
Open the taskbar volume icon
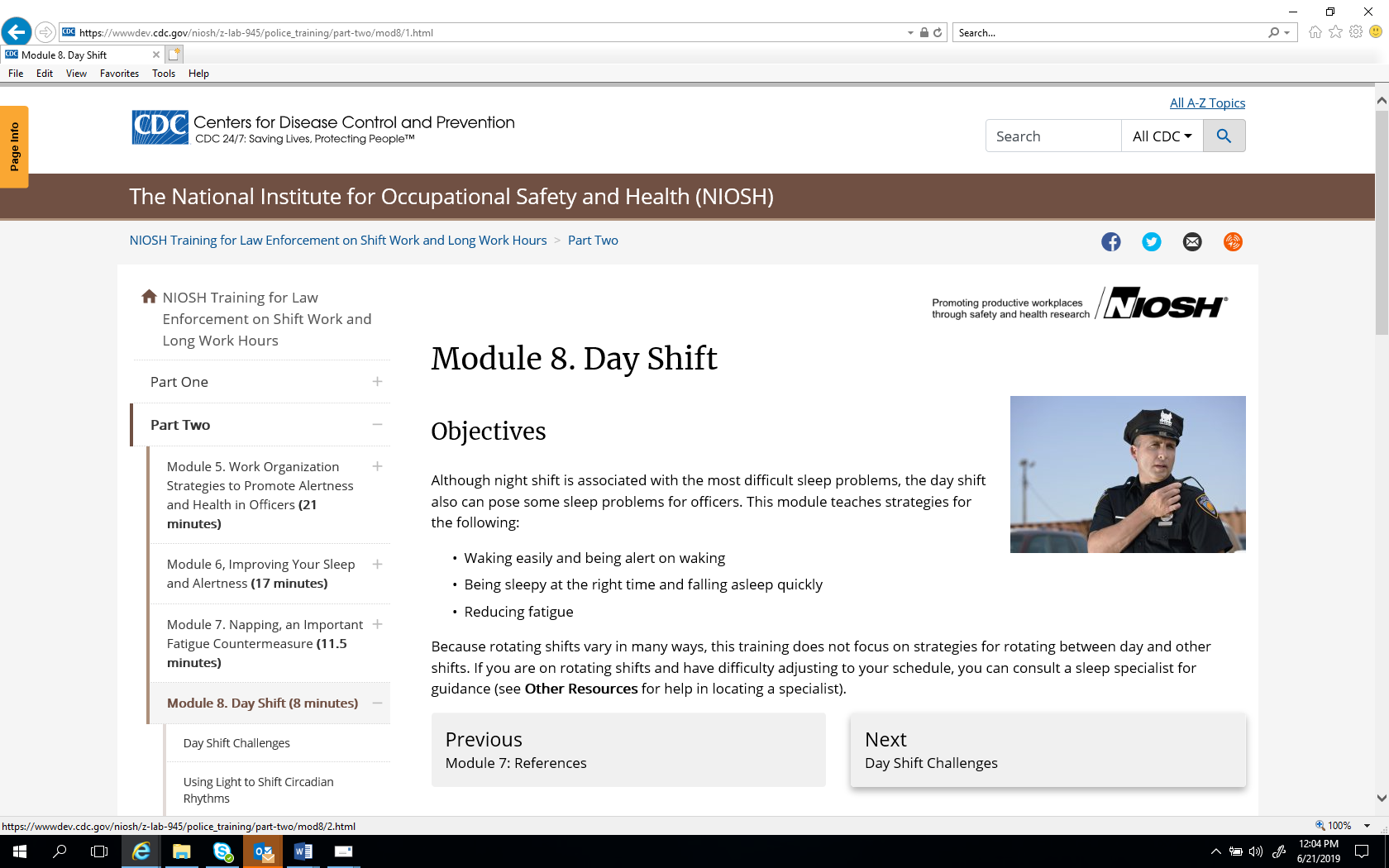[1256, 851]
